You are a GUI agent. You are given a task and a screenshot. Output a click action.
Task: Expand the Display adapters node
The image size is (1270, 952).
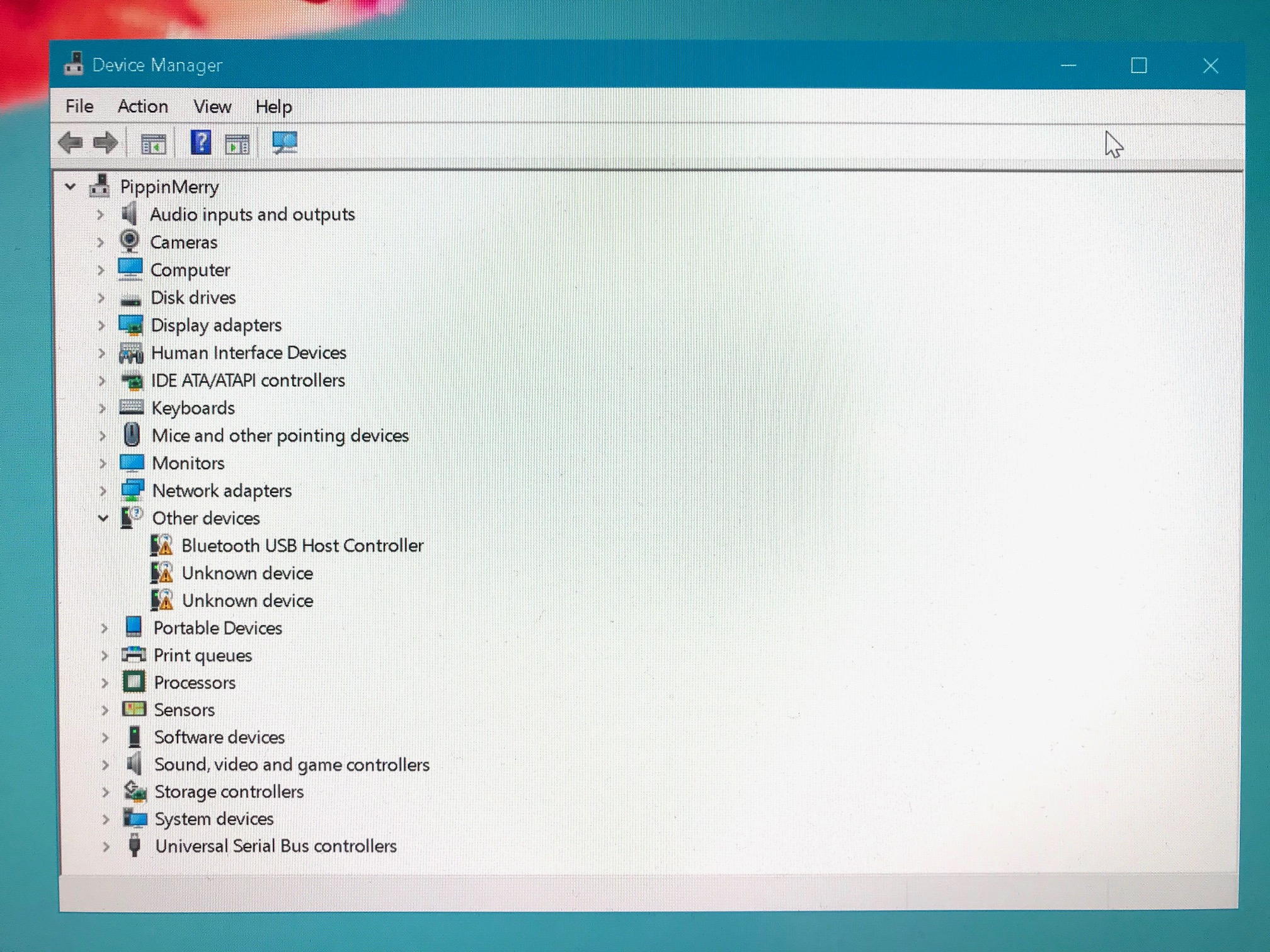[x=101, y=326]
